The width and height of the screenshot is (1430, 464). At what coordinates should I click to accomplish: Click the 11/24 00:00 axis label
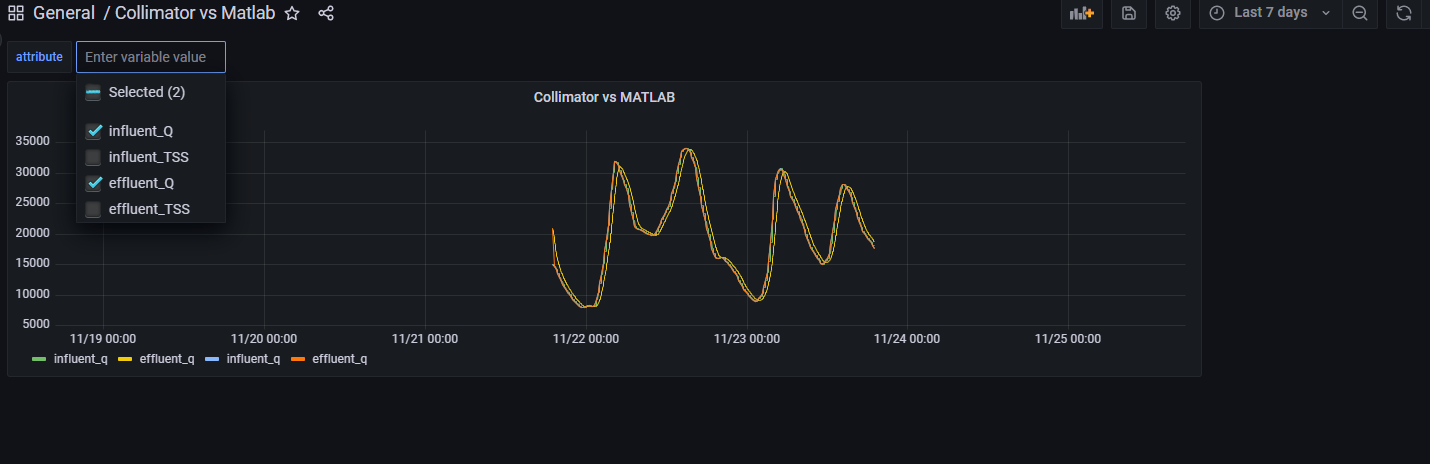click(907, 339)
